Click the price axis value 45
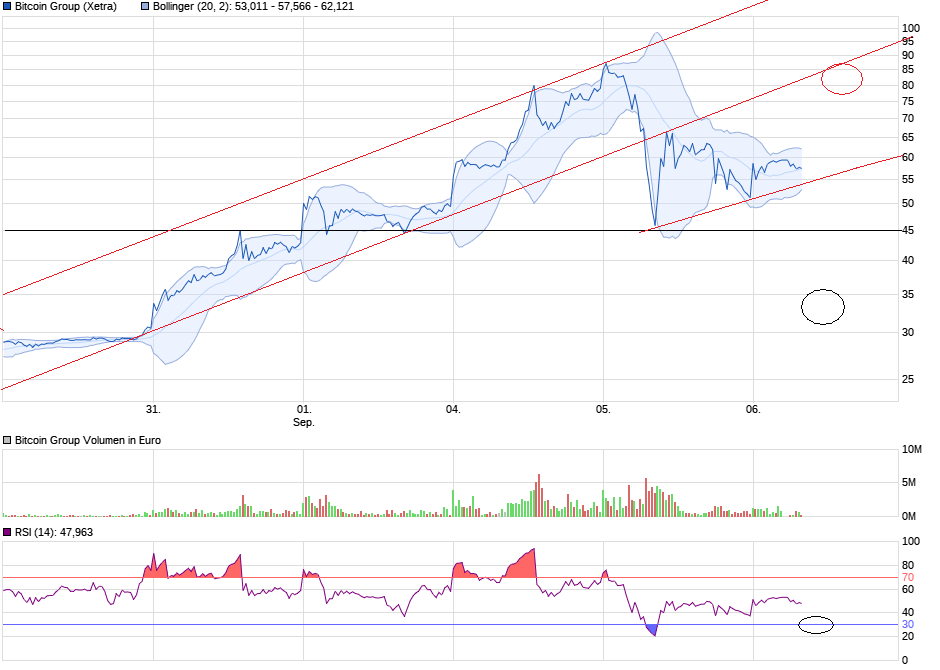This screenshot has height=670, width=940. click(x=908, y=231)
